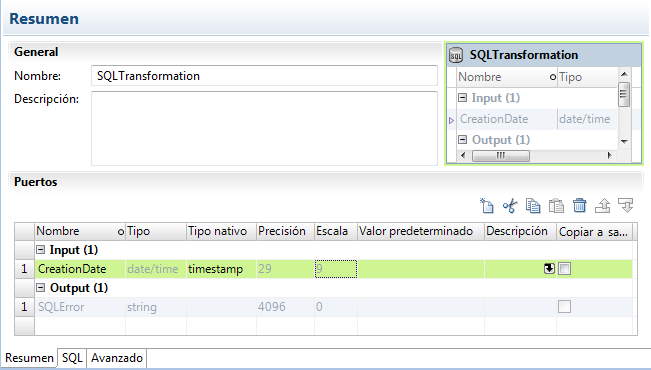The height and width of the screenshot is (370, 651).
Task: Click the Delete (trash) port icon
Action: coord(580,206)
